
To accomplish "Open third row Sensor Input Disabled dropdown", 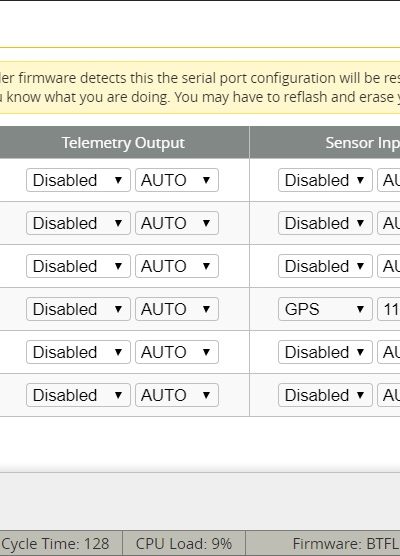I will [325, 266].
